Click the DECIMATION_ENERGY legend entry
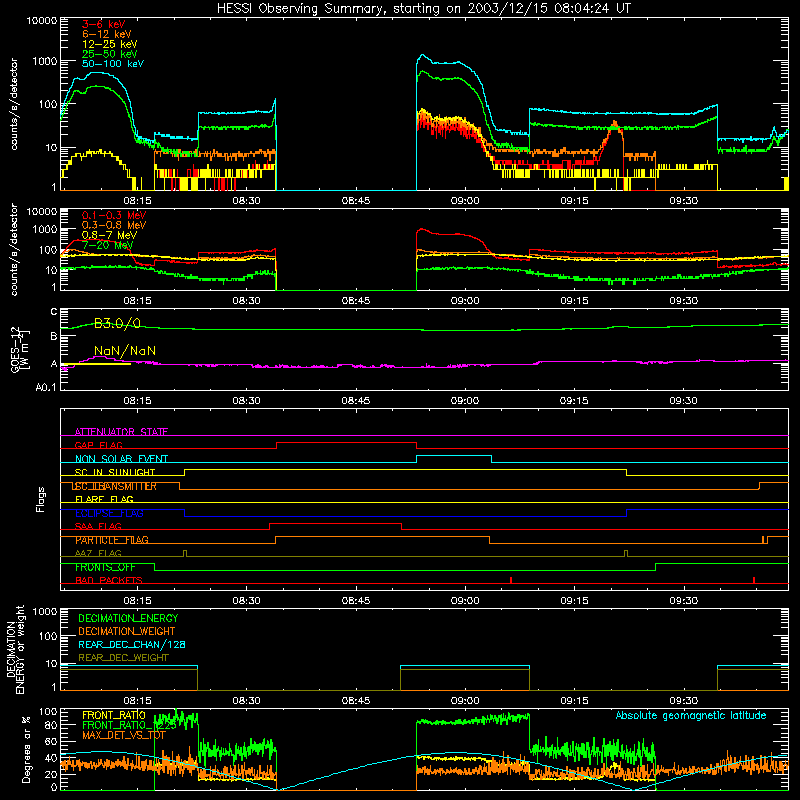The width and height of the screenshot is (800, 800). point(128,618)
